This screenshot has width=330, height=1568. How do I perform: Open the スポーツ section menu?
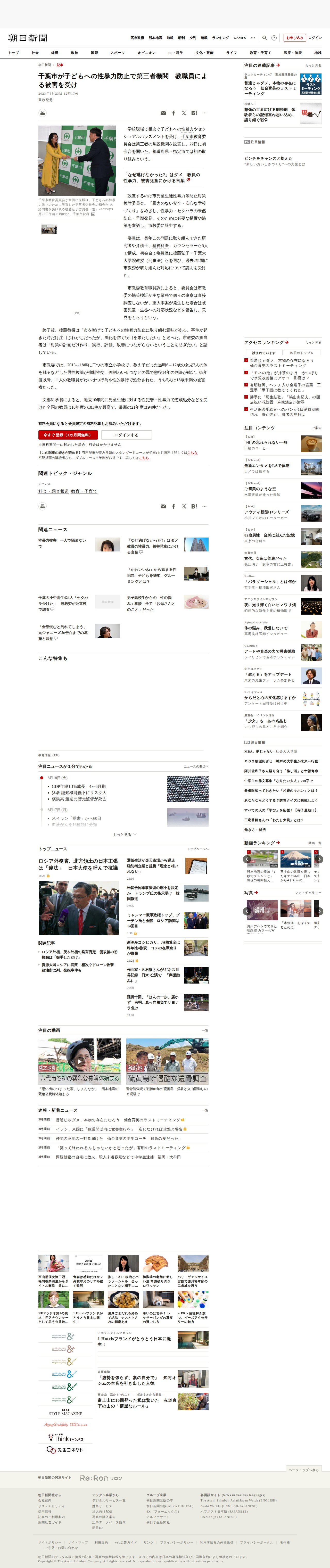point(118,53)
